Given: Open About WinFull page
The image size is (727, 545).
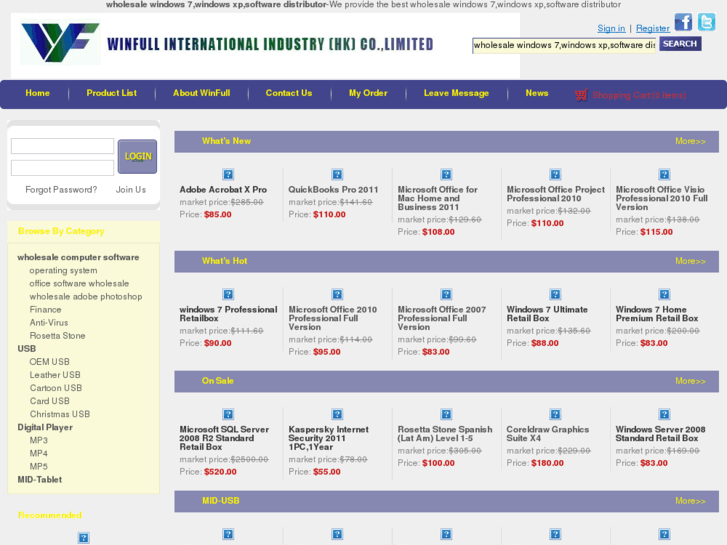Looking at the screenshot, I should 201,93.
